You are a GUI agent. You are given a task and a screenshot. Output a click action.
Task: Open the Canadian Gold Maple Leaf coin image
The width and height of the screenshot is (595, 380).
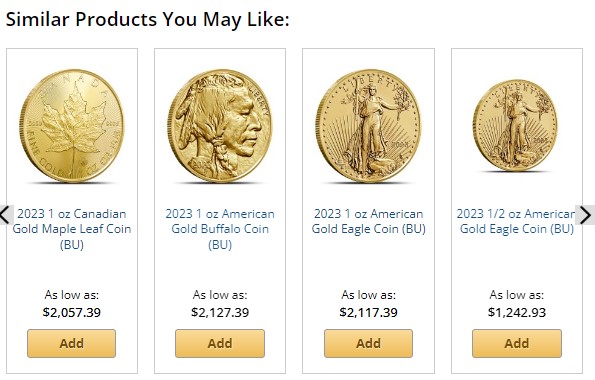(72, 126)
